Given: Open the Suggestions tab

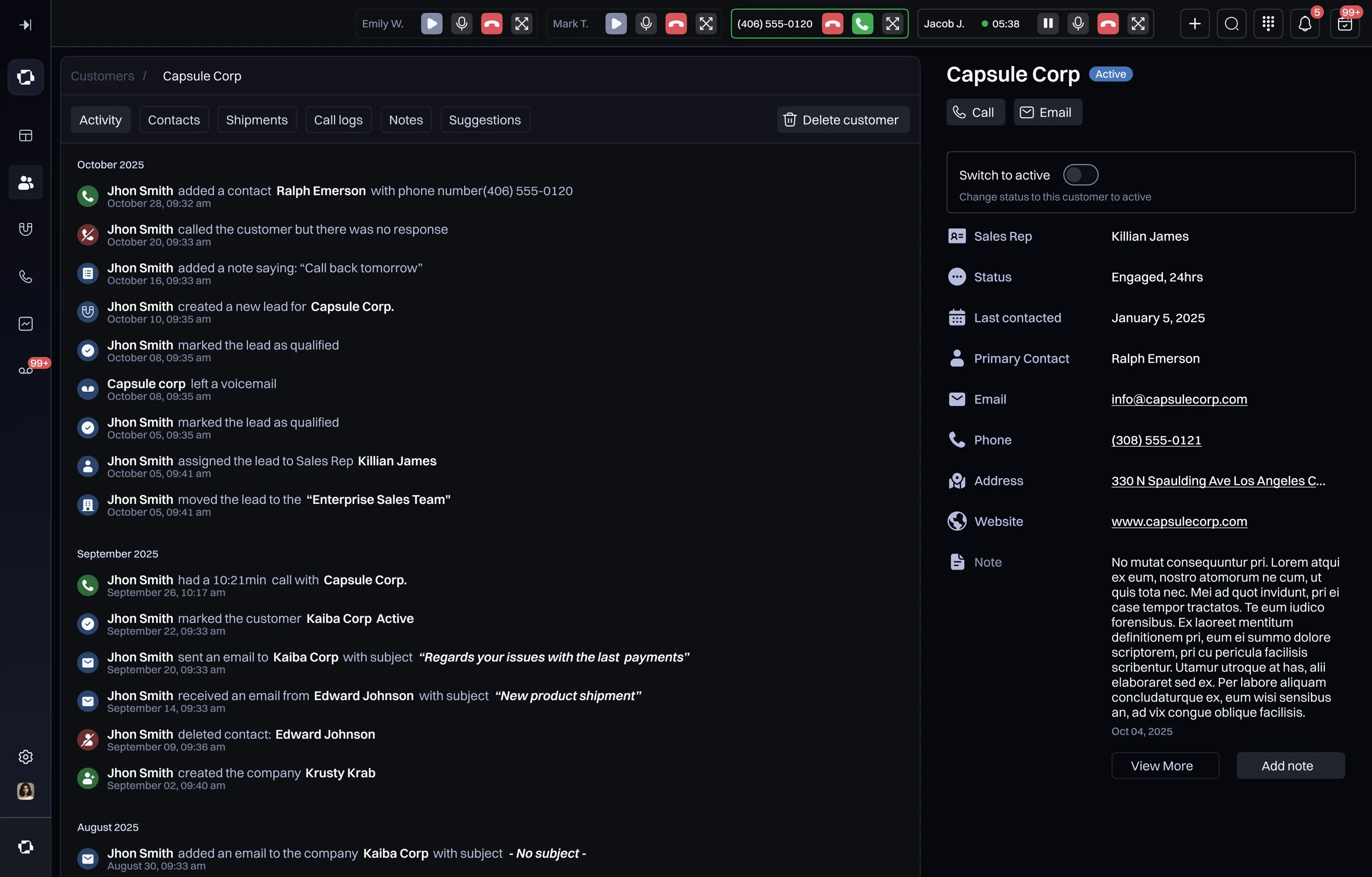Looking at the screenshot, I should (x=485, y=120).
